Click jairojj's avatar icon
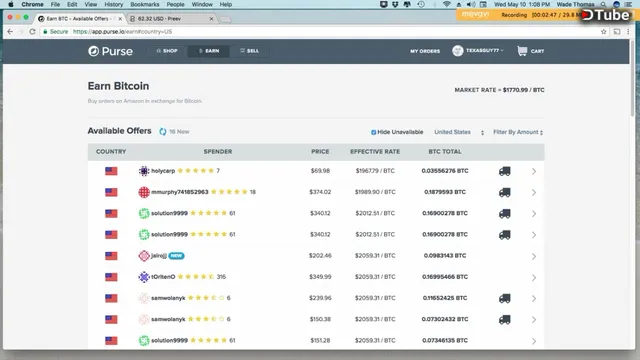The height and width of the screenshot is (360, 640). pos(144,256)
